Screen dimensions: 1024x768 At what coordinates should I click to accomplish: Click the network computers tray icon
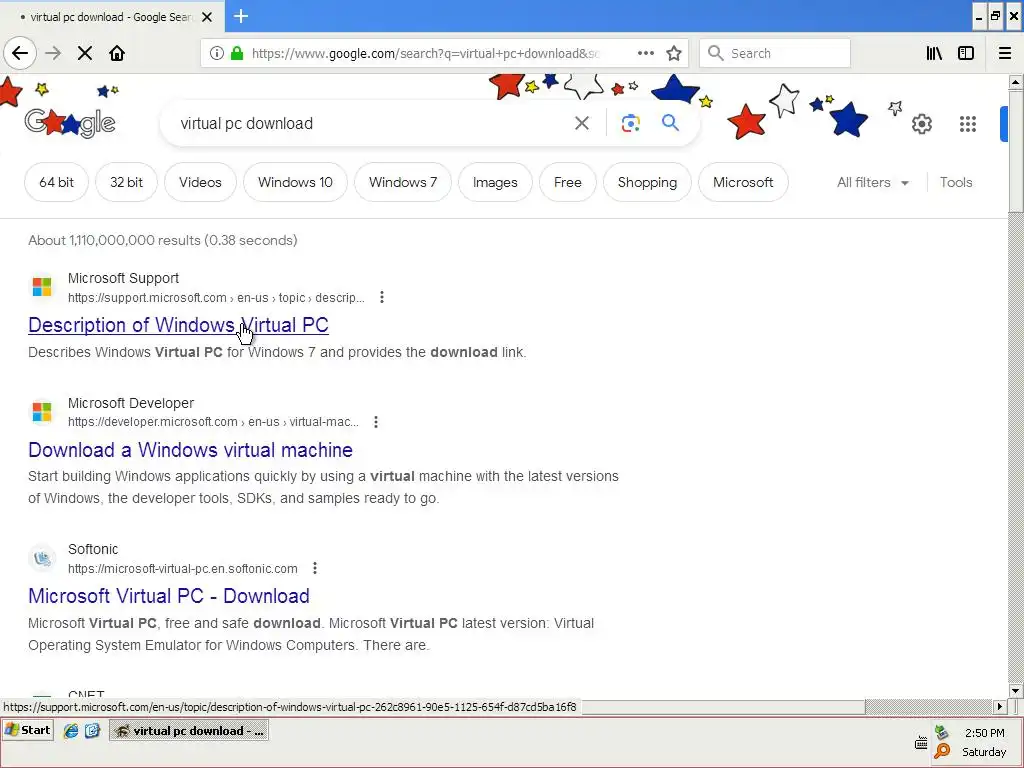click(941, 732)
